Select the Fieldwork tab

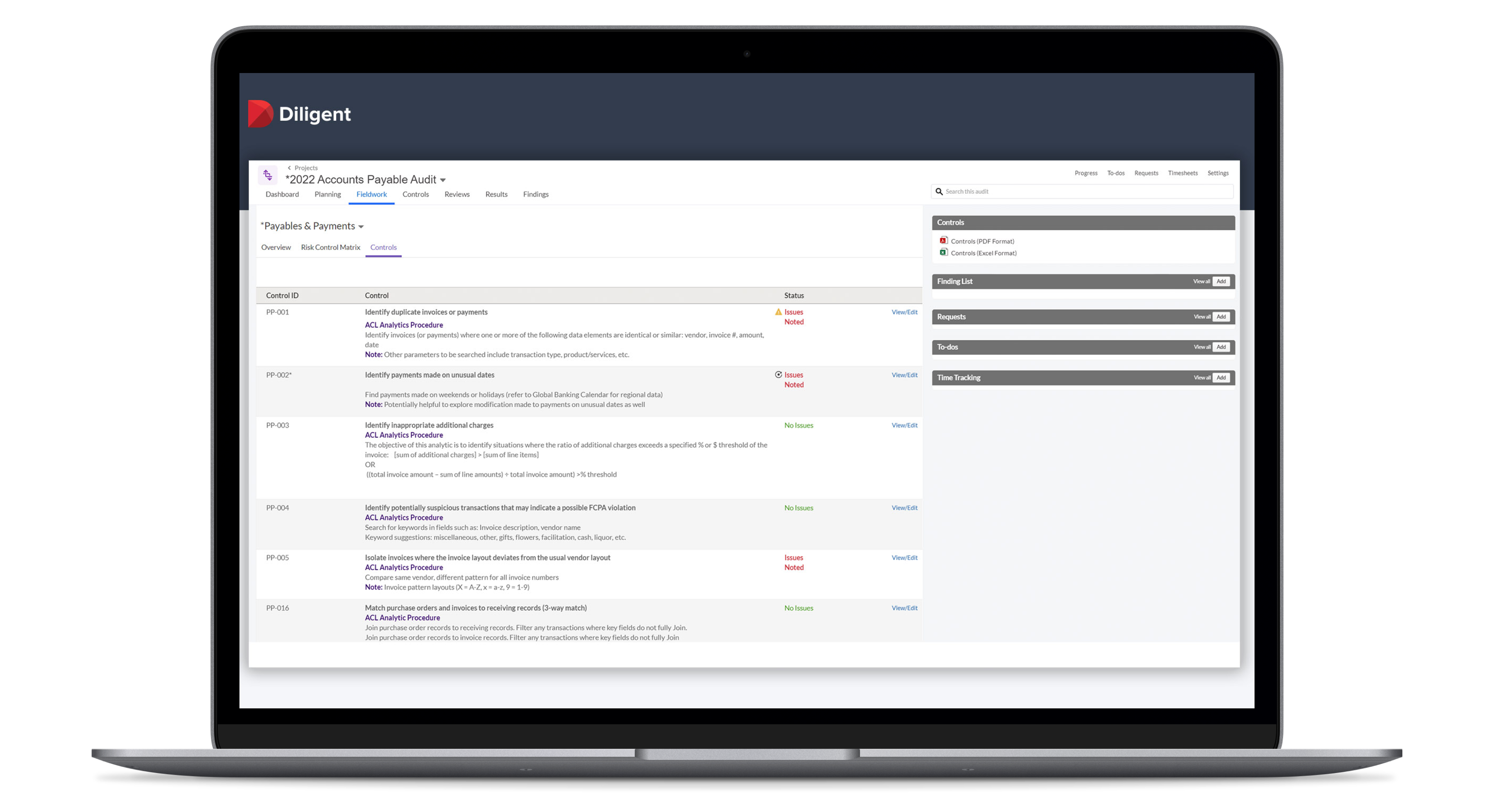coord(372,194)
